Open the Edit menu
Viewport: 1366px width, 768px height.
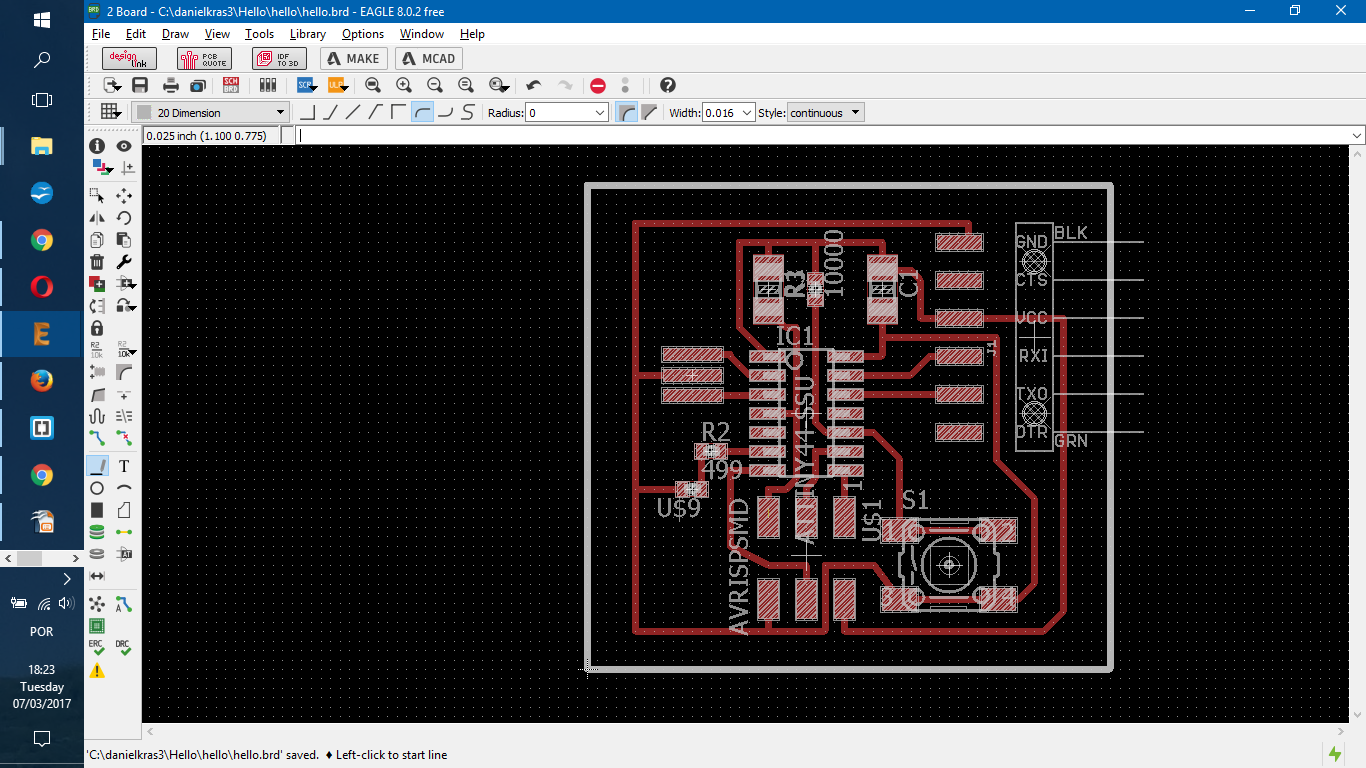(x=136, y=34)
